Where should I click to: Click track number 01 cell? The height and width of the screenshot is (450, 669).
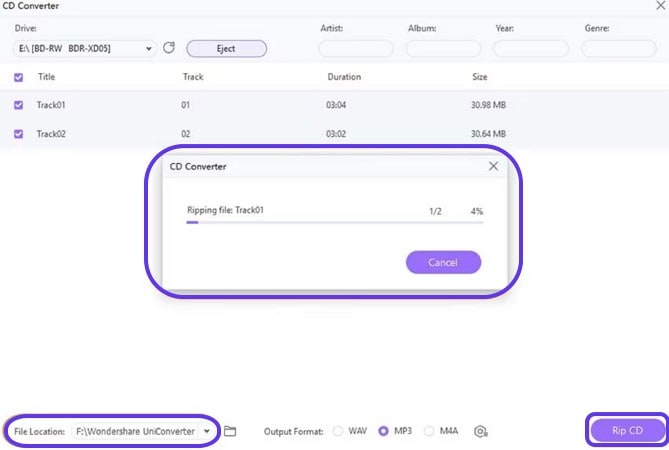(x=185, y=105)
